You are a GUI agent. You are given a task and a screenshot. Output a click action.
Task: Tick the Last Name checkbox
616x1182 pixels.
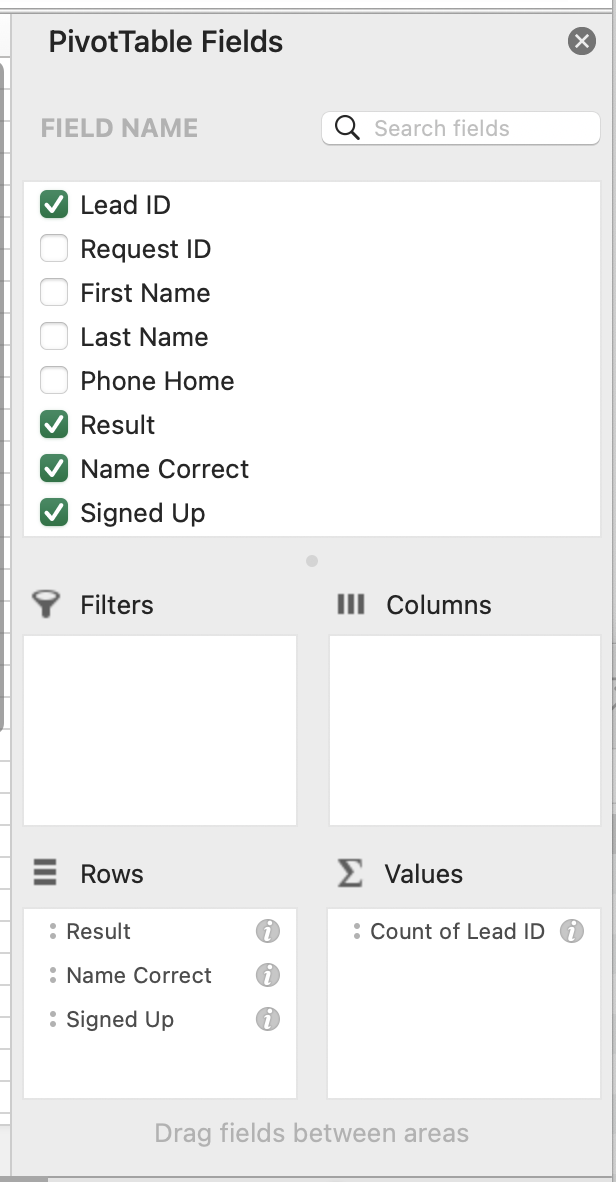click(54, 337)
